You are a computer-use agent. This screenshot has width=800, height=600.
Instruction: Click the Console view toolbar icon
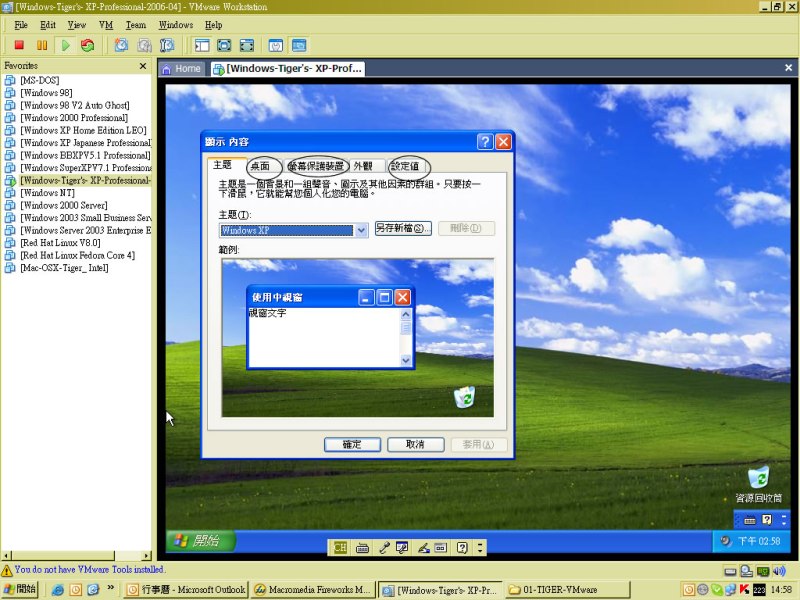coord(299,45)
